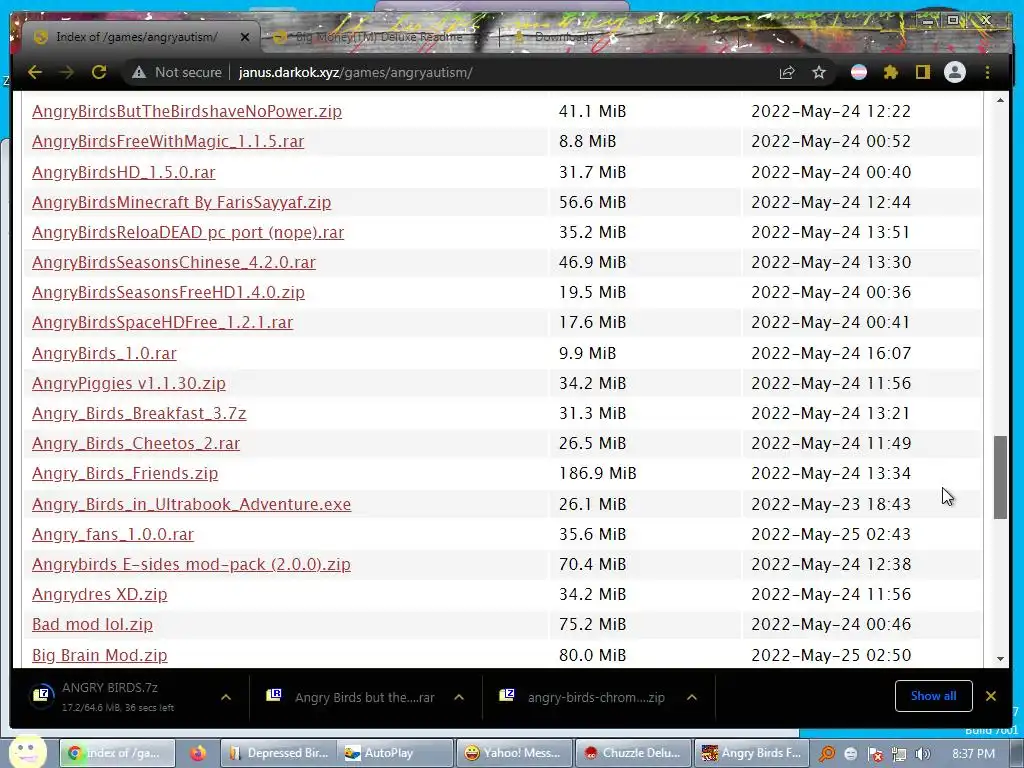Viewport: 1024px width, 768px height.
Task: Download Angry_Birds_Cheetos_2.rar
Action: click(x=136, y=443)
